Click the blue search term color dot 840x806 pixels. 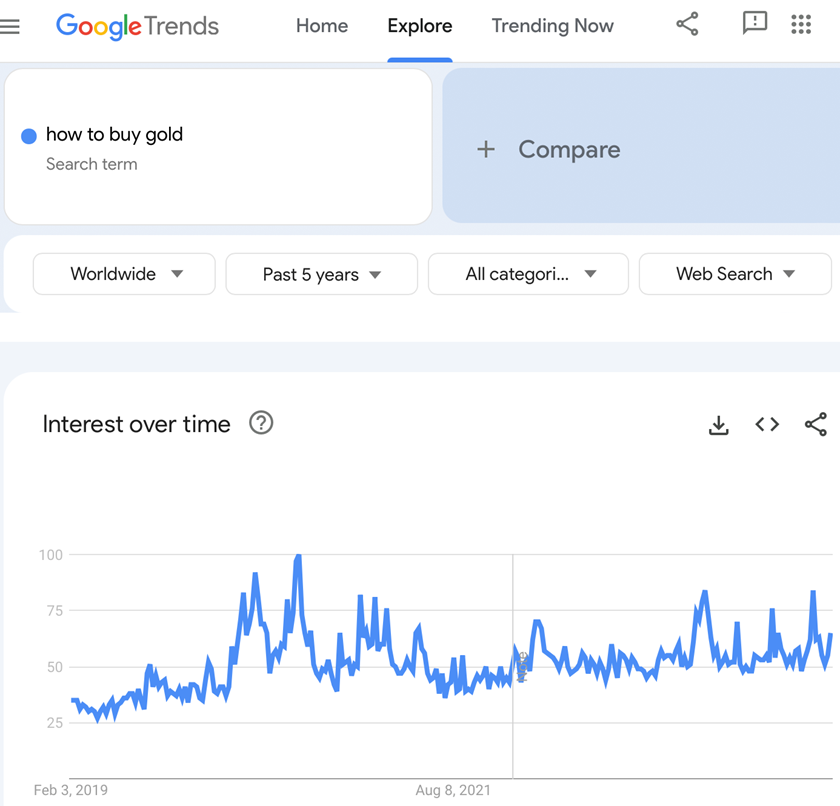pyautogui.click(x=29, y=136)
